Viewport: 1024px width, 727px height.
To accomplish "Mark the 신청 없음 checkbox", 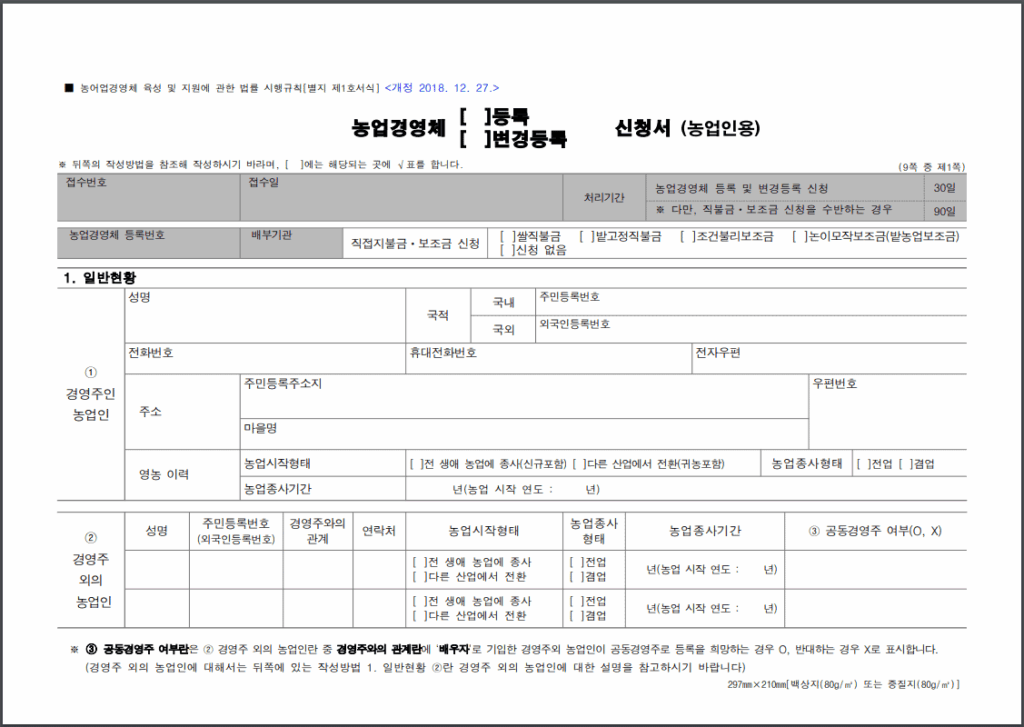I will (x=507, y=250).
